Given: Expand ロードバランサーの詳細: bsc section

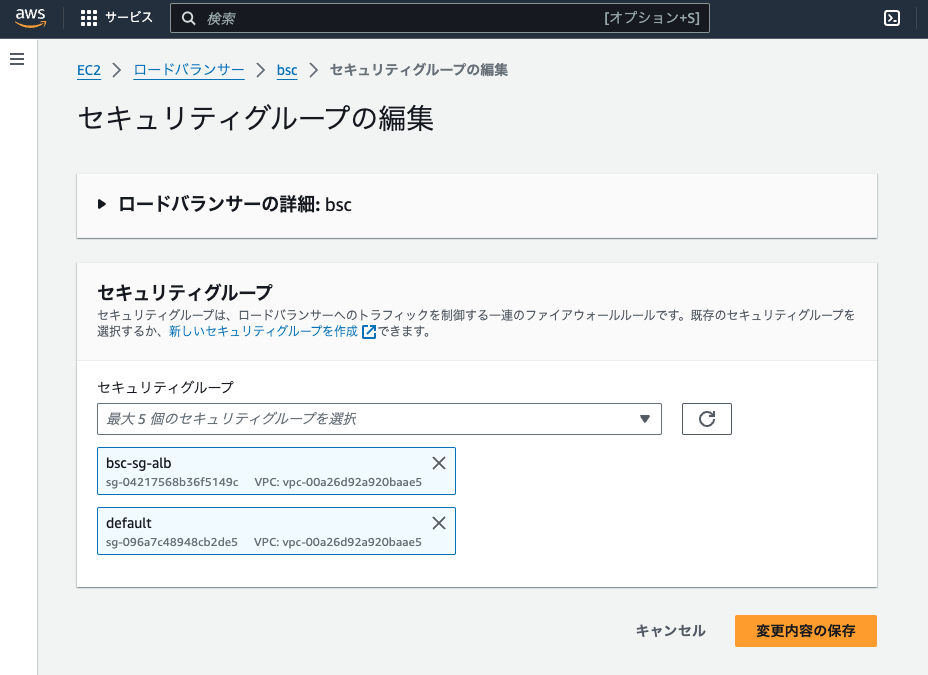Looking at the screenshot, I should (101, 204).
